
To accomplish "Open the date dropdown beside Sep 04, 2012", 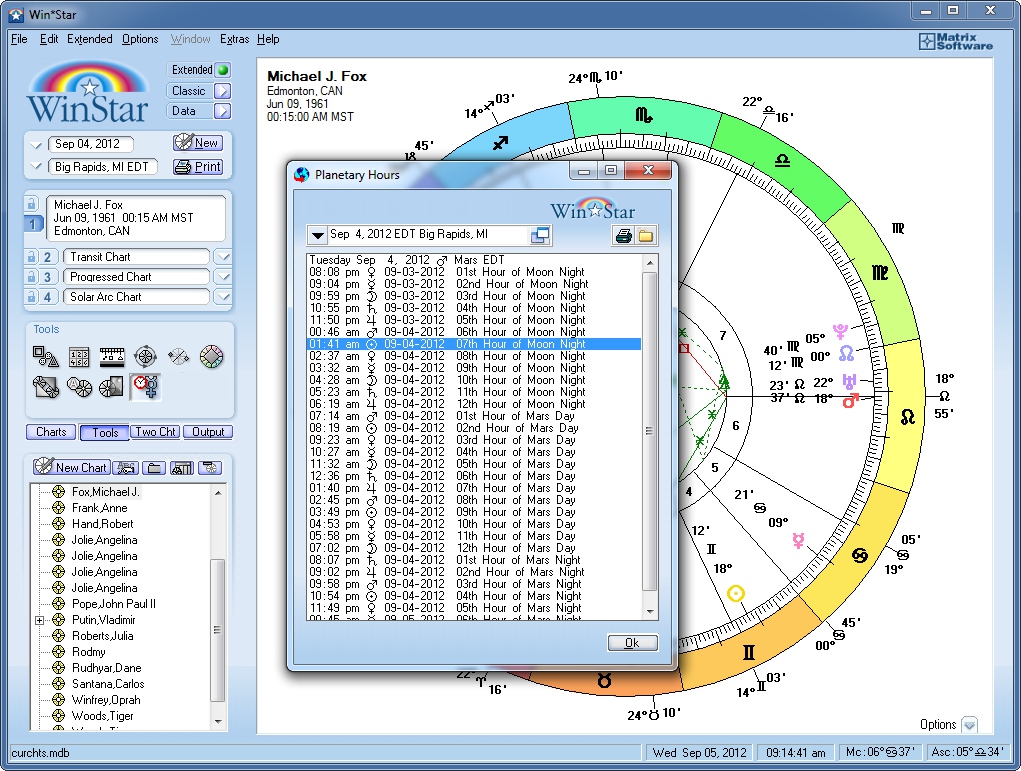I will click(36, 145).
